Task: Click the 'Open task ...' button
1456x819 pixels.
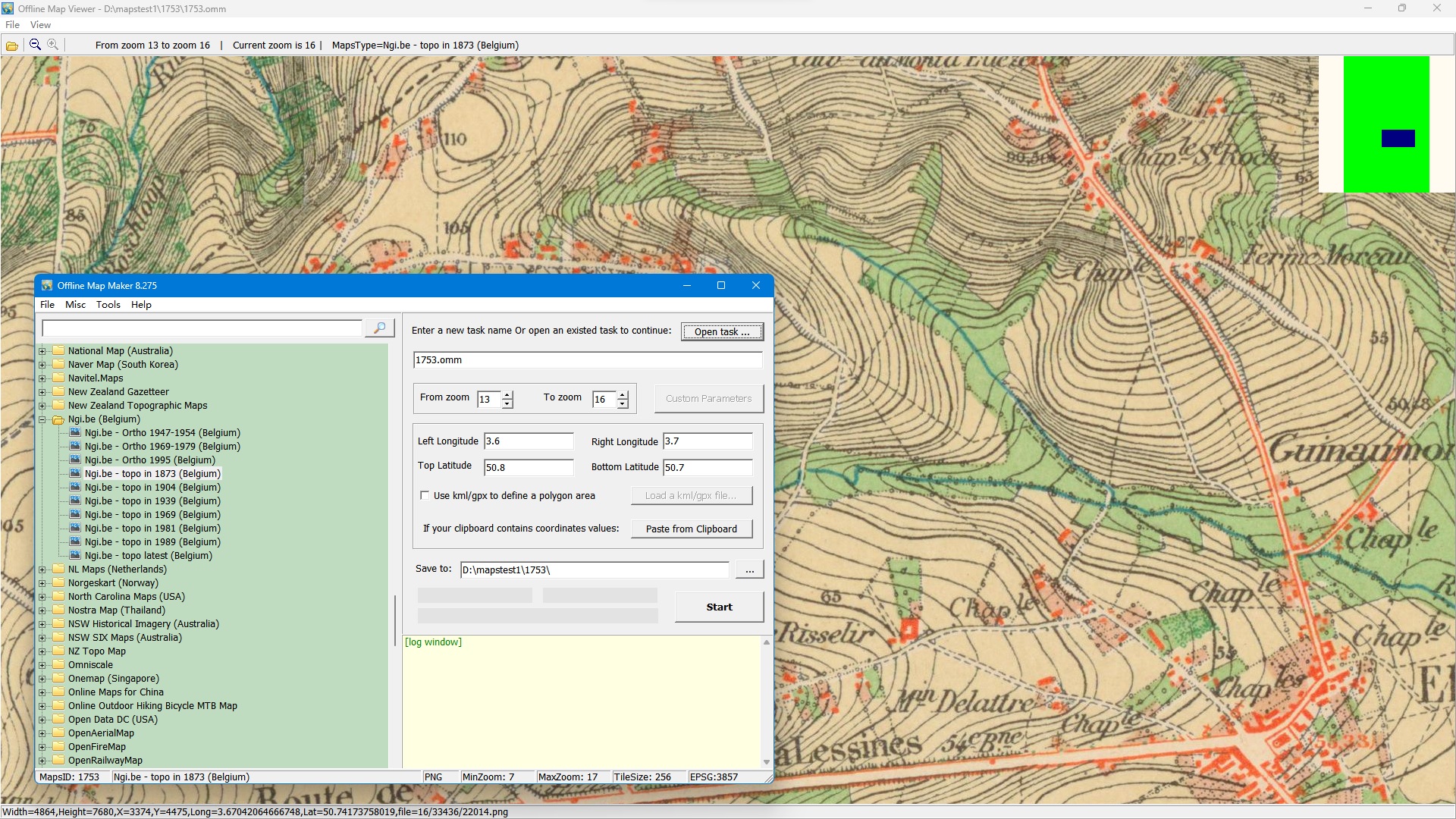Action: pos(722,331)
